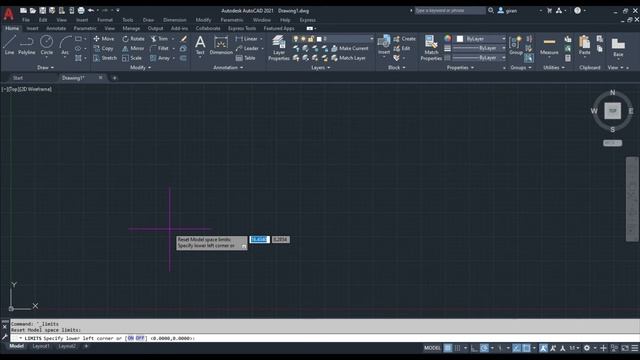Click the Leader annotation button
640x360 pixels.
coord(247,48)
